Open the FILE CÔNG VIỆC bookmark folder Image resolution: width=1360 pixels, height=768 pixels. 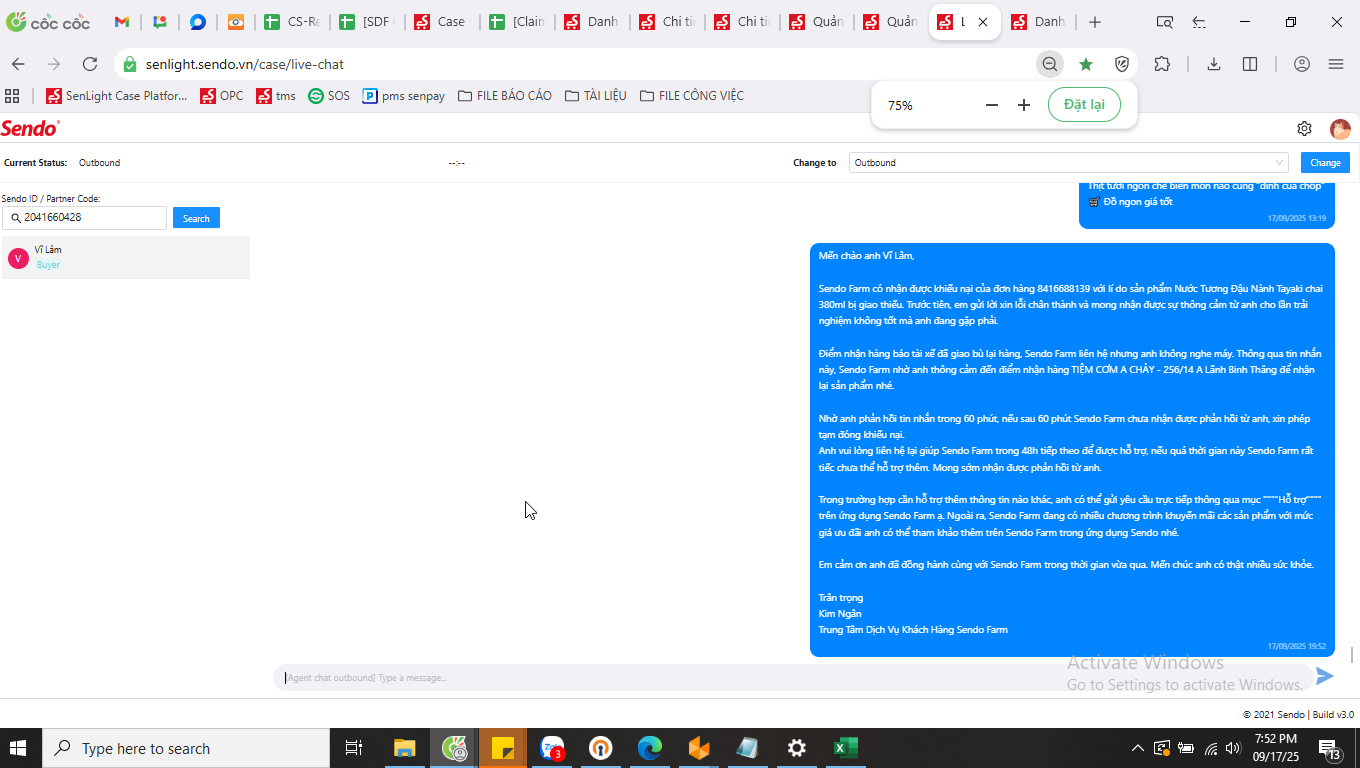pyautogui.click(x=692, y=96)
